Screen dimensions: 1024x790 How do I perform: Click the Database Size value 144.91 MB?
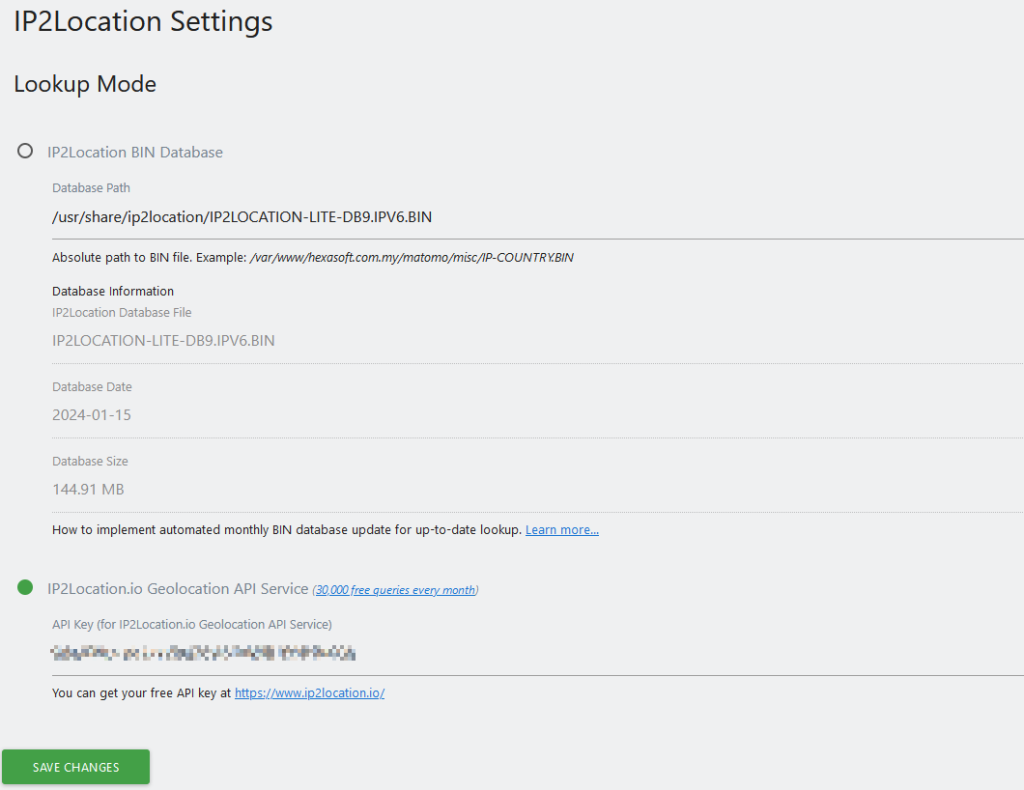click(x=88, y=489)
